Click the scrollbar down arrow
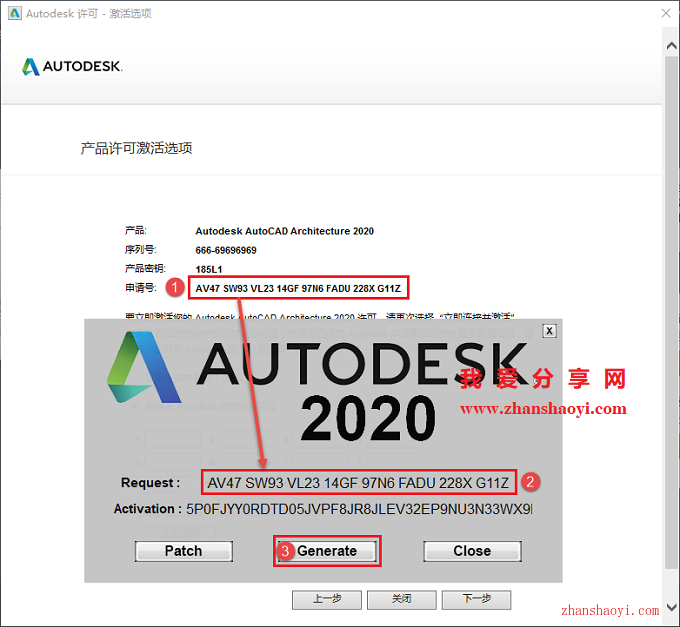Viewport: 680px width, 627px height. tap(671, 607)
